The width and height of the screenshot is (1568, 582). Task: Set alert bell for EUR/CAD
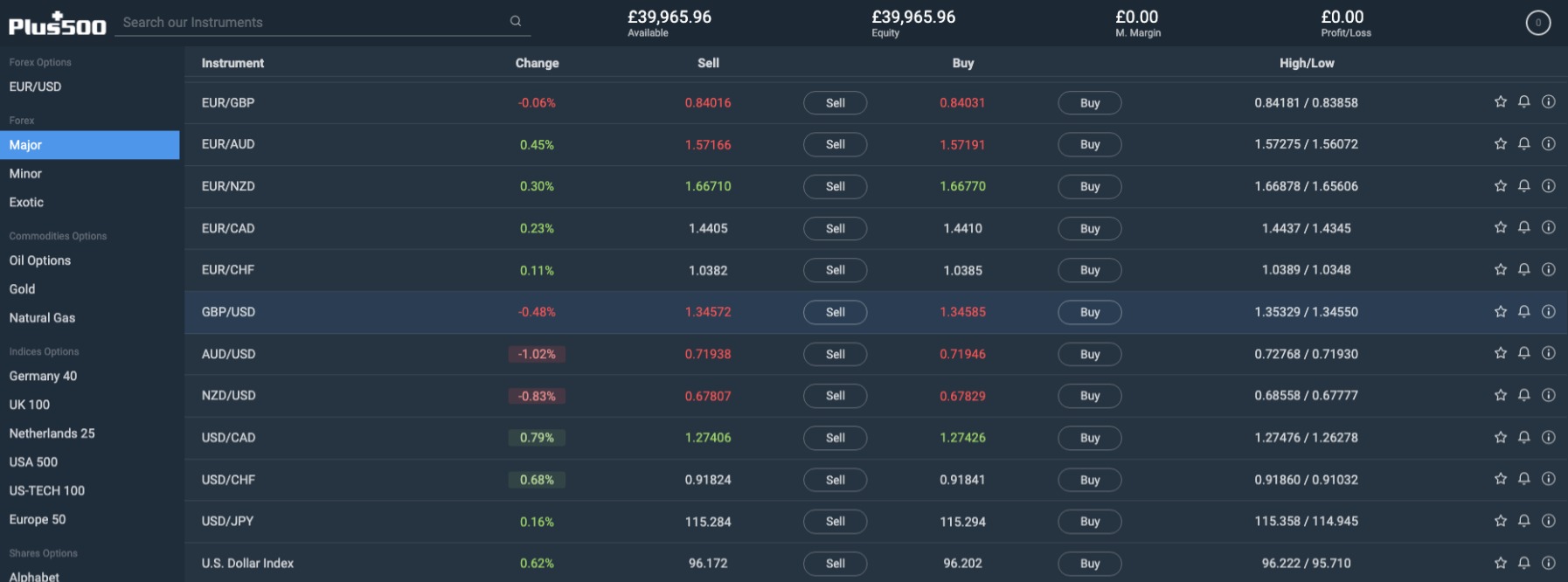click(x=1524, y=227)
